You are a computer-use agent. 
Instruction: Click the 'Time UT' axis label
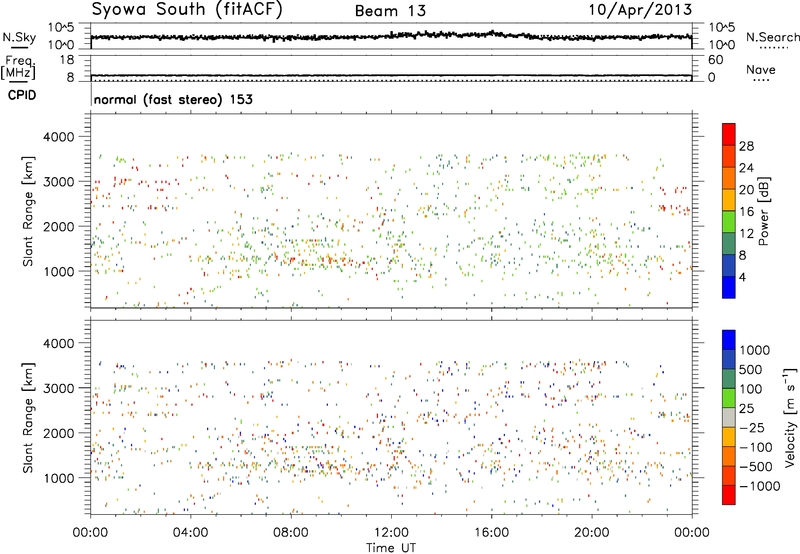tap(391, 548)
